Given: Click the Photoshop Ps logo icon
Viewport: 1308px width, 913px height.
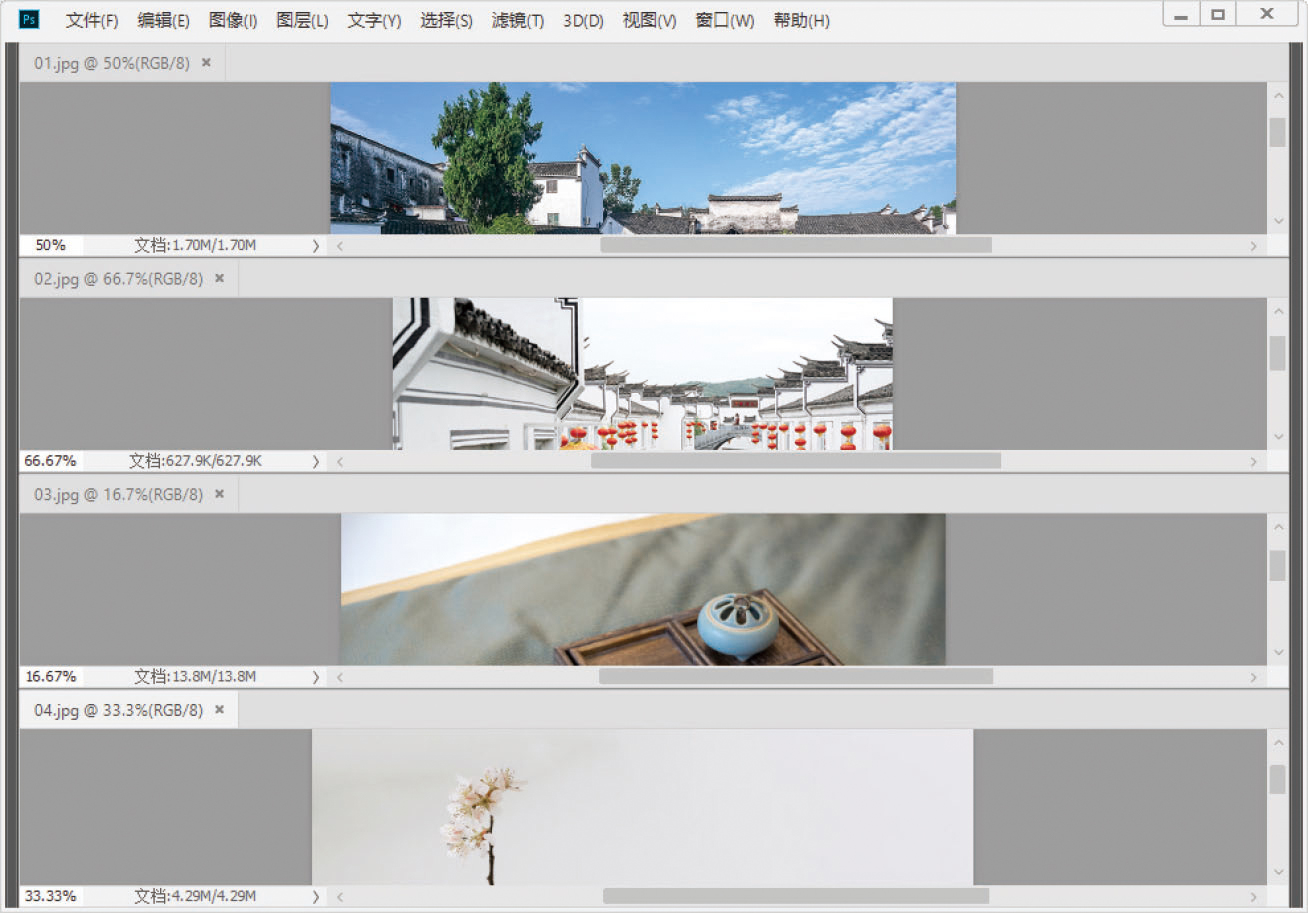Looking at the screenshot, I should [x=29, y=19].
